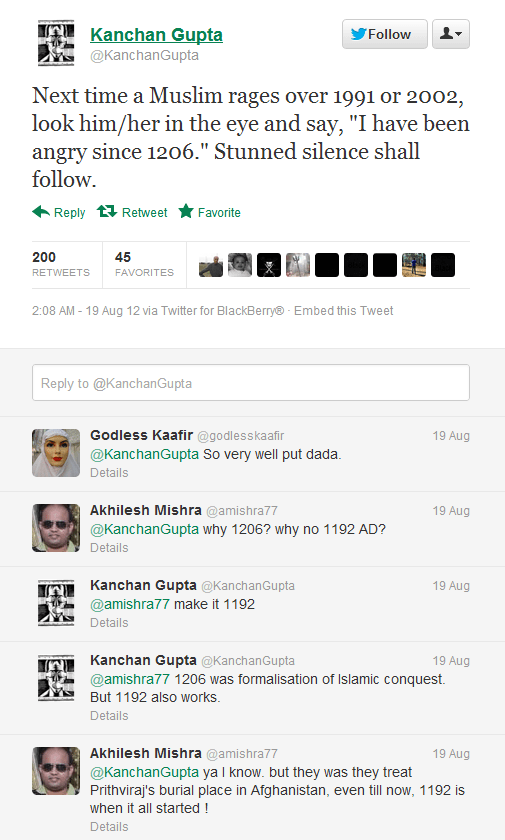Click the Favorite star icon
This screenshot has height=840, width=505.
click(x=186, y=212)
